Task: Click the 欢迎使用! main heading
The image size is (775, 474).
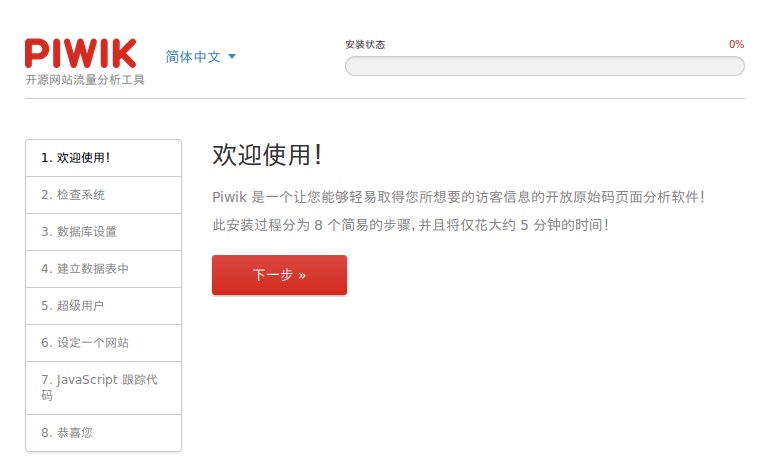Action: 267,155
